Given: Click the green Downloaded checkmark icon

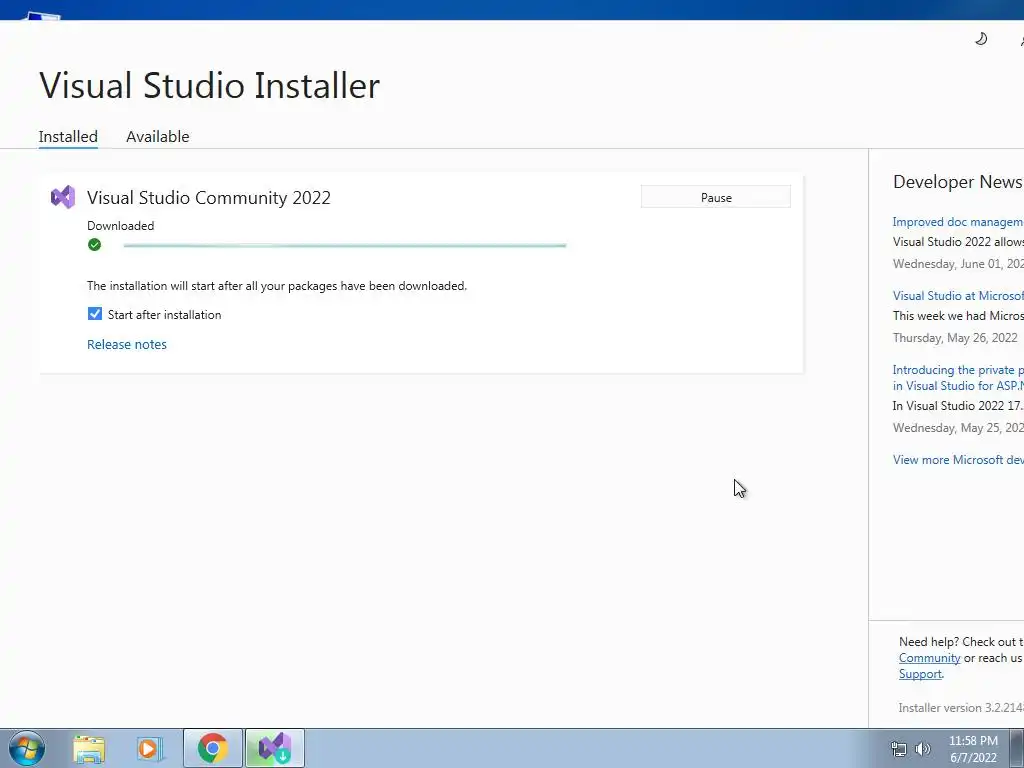Looking at the screenshot, I should pyautogui.click(x=95, y=245).
